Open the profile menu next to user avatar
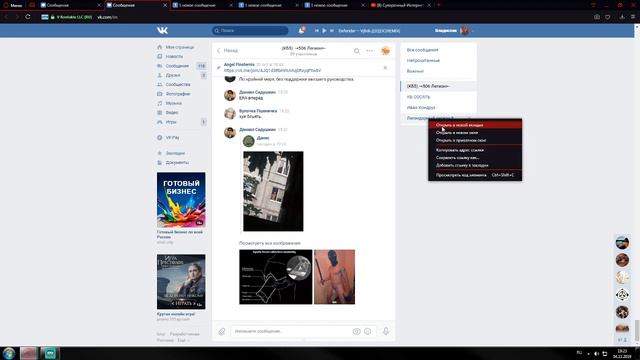 tap(473, 31)
